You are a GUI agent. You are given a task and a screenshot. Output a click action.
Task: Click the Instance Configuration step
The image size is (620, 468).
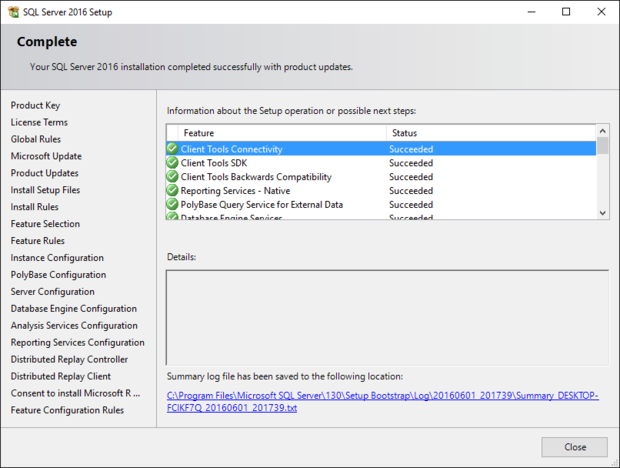pyautogui.click(x=57, y=258)
